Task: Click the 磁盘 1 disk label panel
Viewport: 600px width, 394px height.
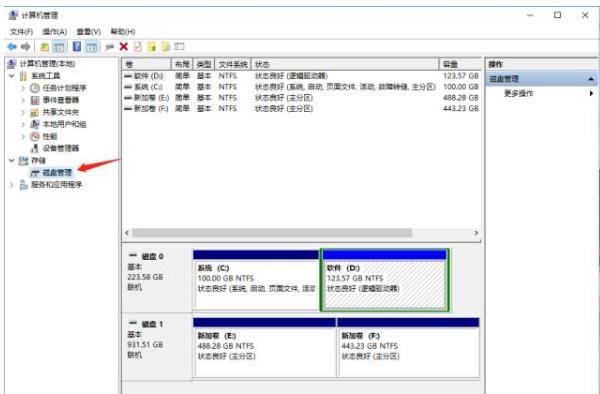Action: click(157, 347)
